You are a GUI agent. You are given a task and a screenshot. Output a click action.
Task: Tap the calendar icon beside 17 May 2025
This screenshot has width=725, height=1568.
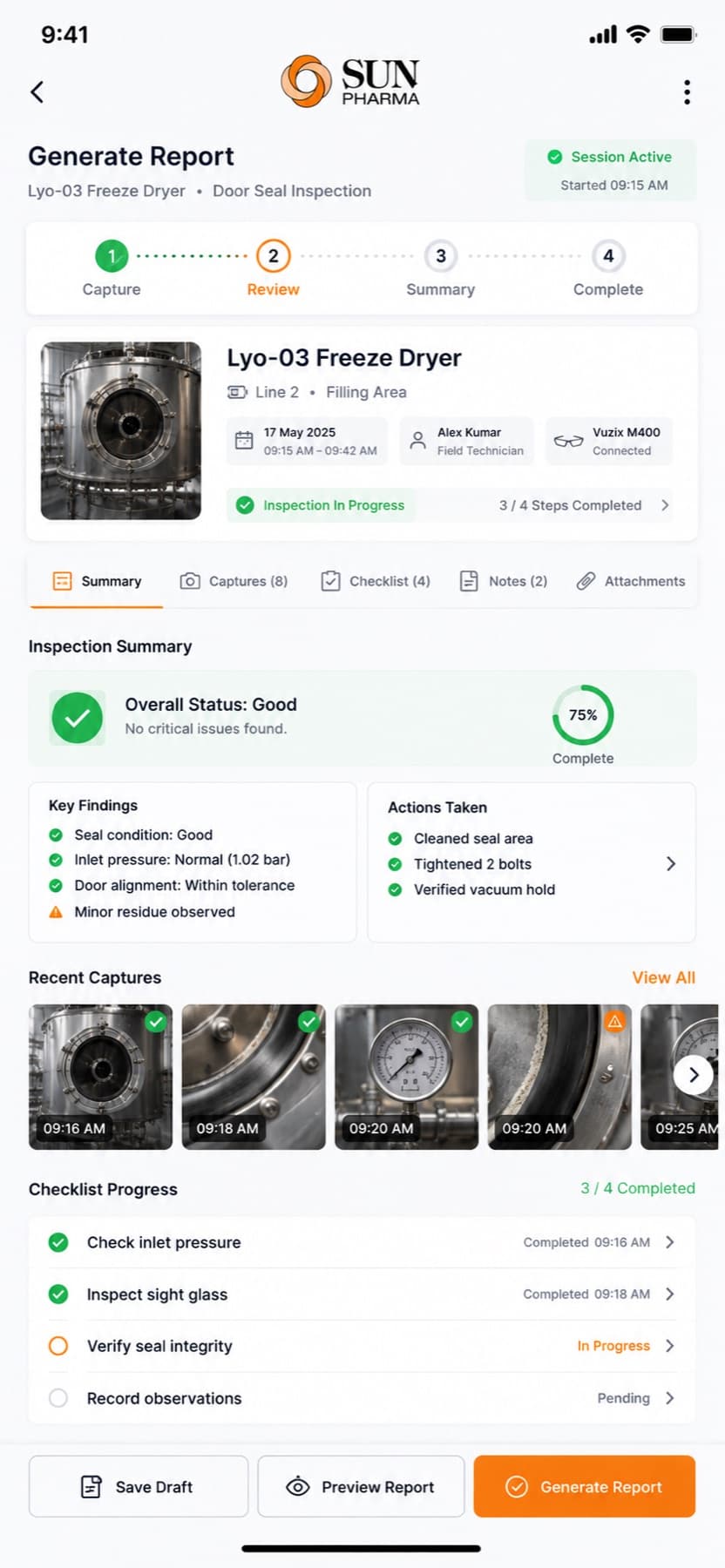click(245, 441)
